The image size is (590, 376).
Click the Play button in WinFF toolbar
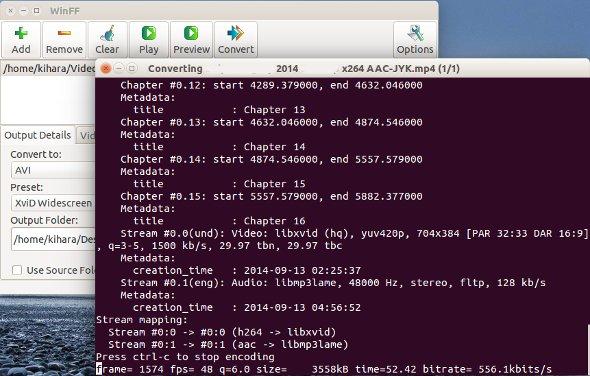tap(149, 40)
